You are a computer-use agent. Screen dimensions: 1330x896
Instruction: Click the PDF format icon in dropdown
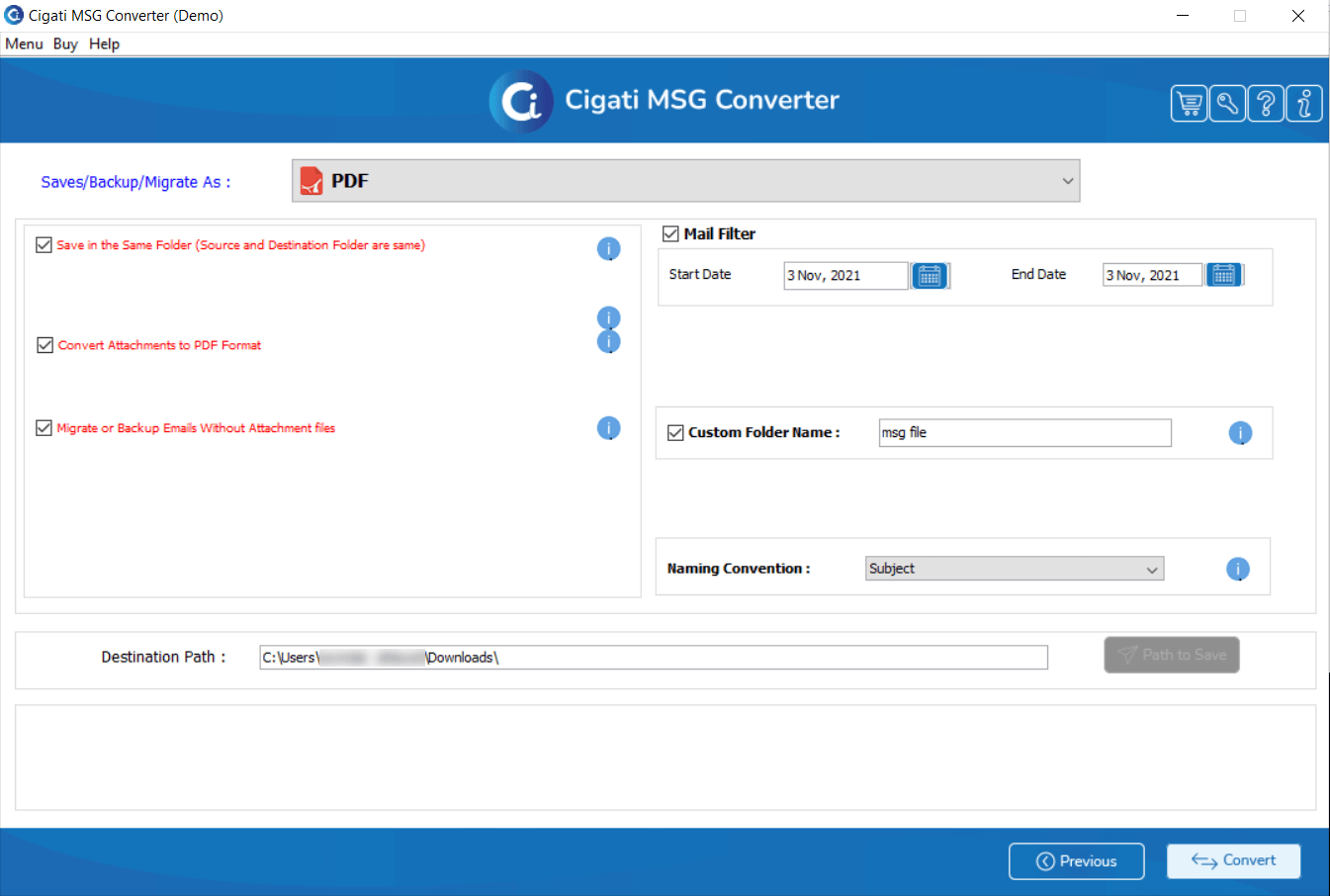311,181
